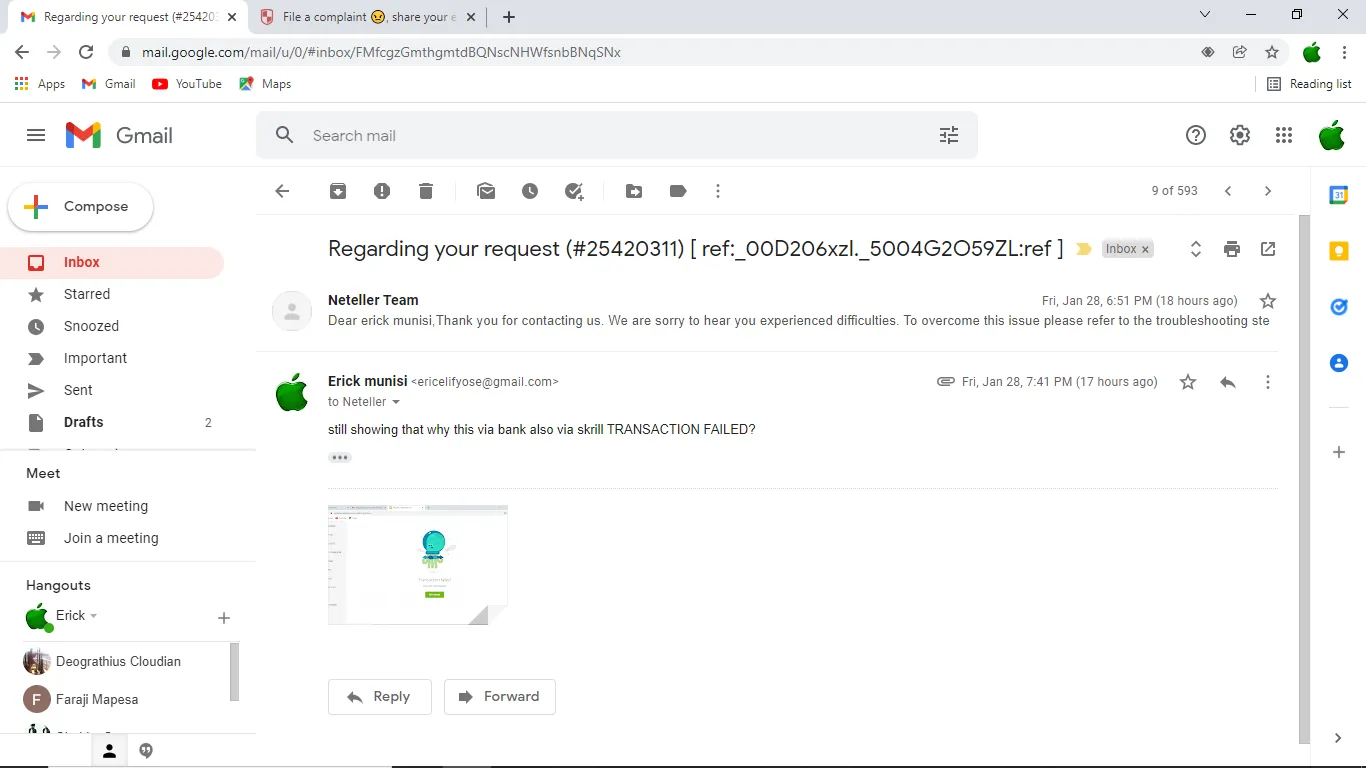Open the attached screenshot thumbnail

(x=418, y=565)
